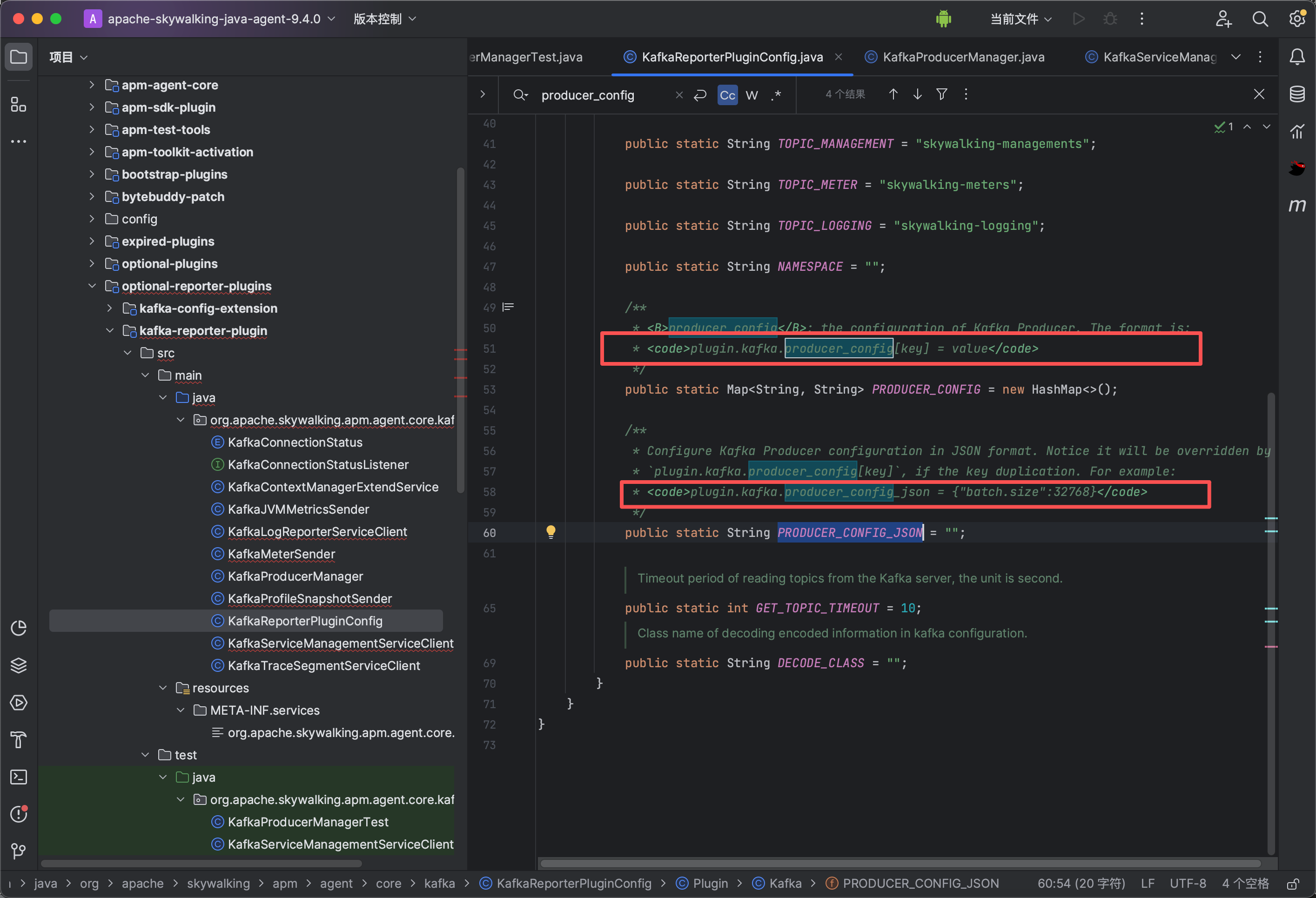Expand the apm-agent-core module
This screenshot has width=1316, height=898.
92,85
